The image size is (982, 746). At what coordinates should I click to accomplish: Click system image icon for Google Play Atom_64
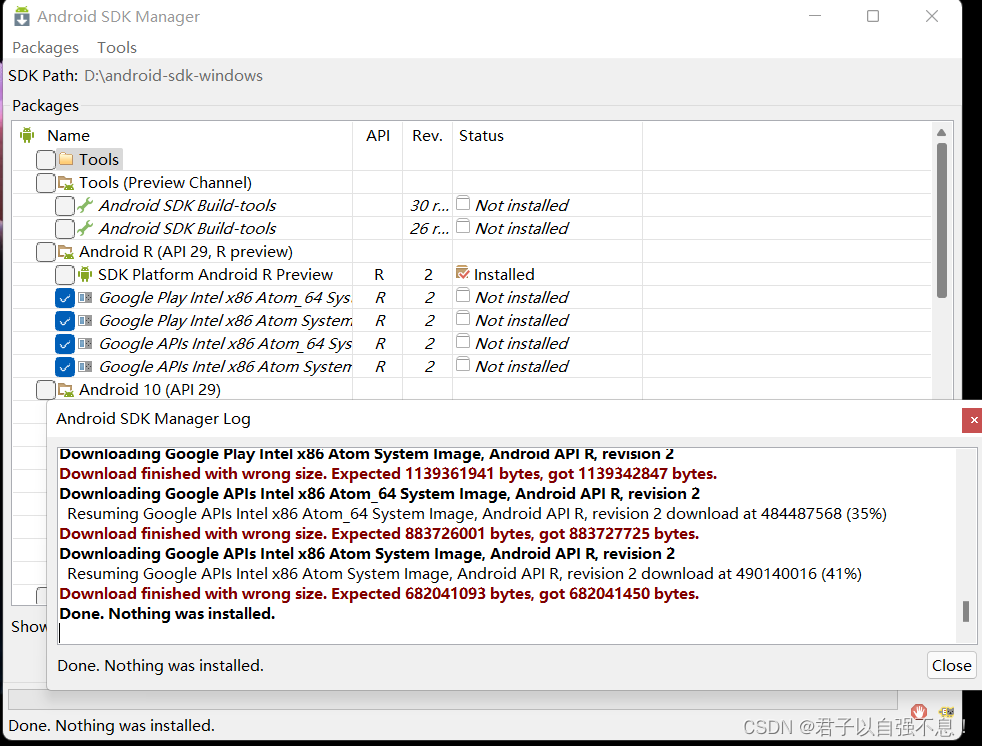coord(85,298)
